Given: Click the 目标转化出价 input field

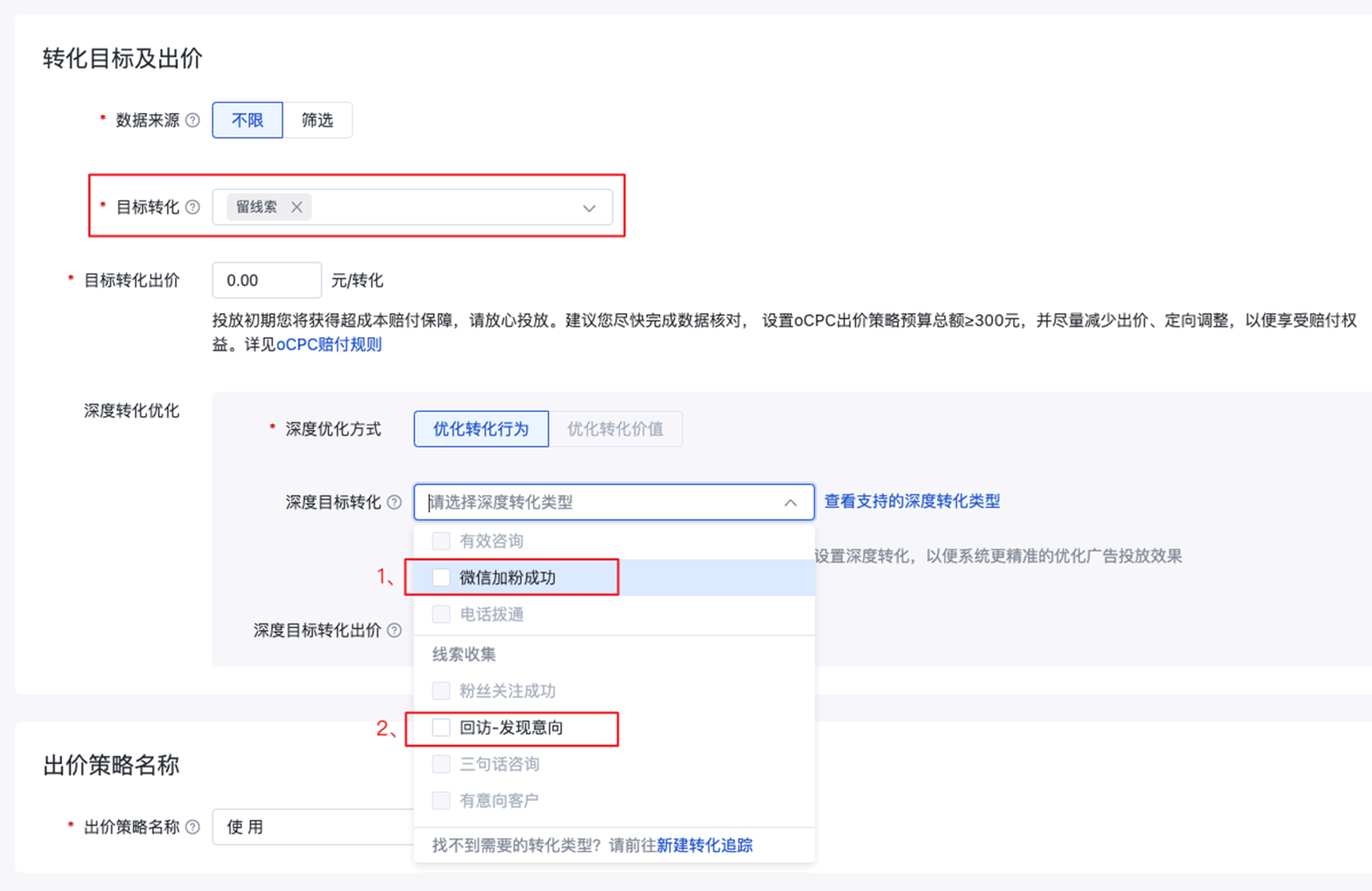Looking at the screenshot, I should pos(266,281).
